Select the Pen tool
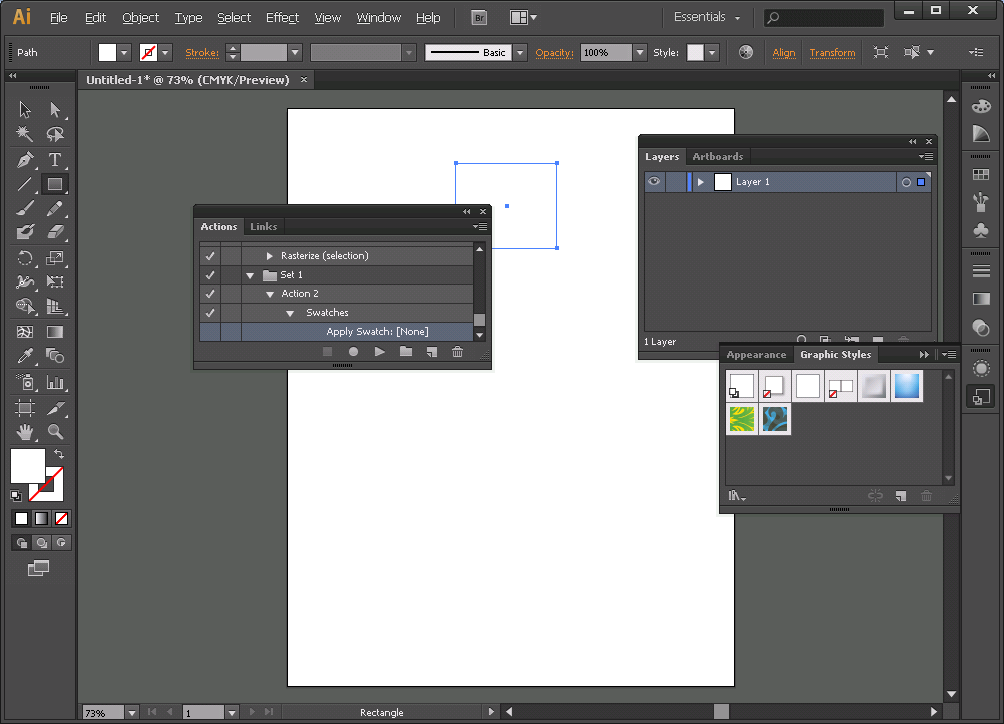This screenshot has width=1004, height=724. (x=25, y=160)
